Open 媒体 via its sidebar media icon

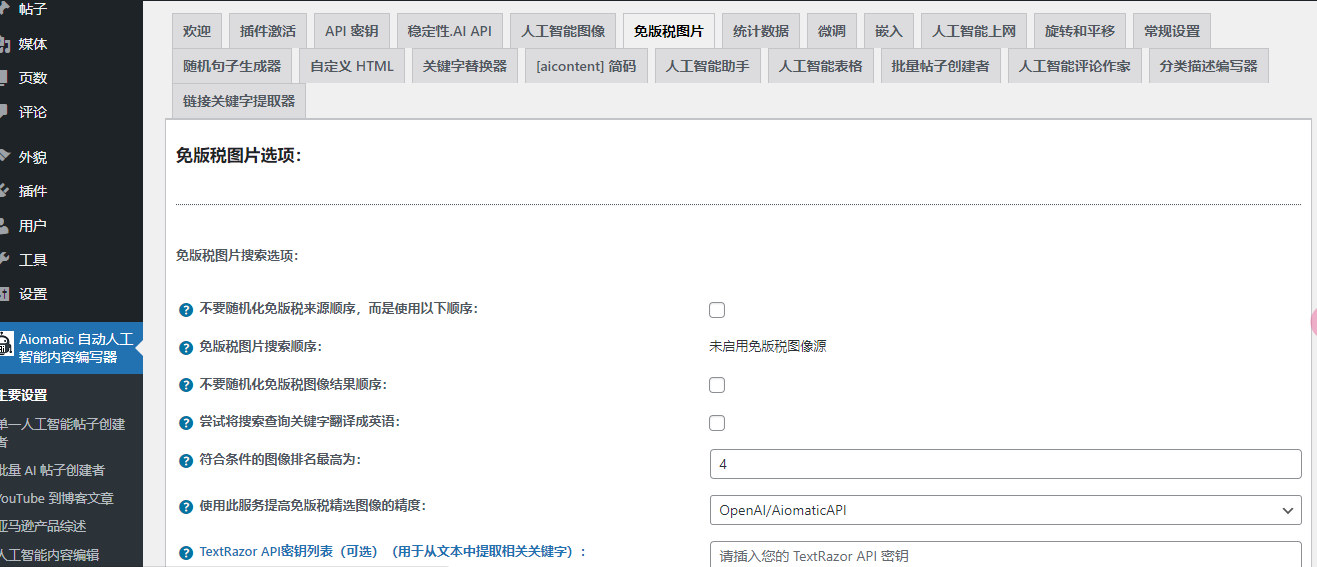pos(5,44)
